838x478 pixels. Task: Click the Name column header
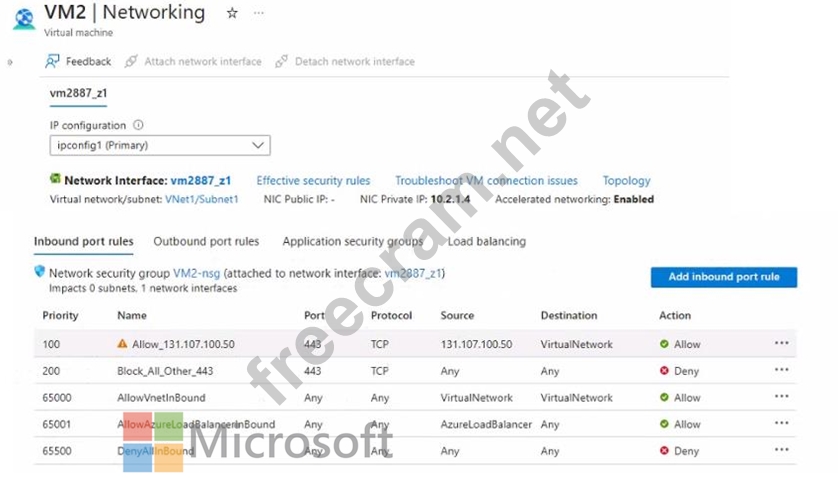pyautogui.click(x=132, y=315)
